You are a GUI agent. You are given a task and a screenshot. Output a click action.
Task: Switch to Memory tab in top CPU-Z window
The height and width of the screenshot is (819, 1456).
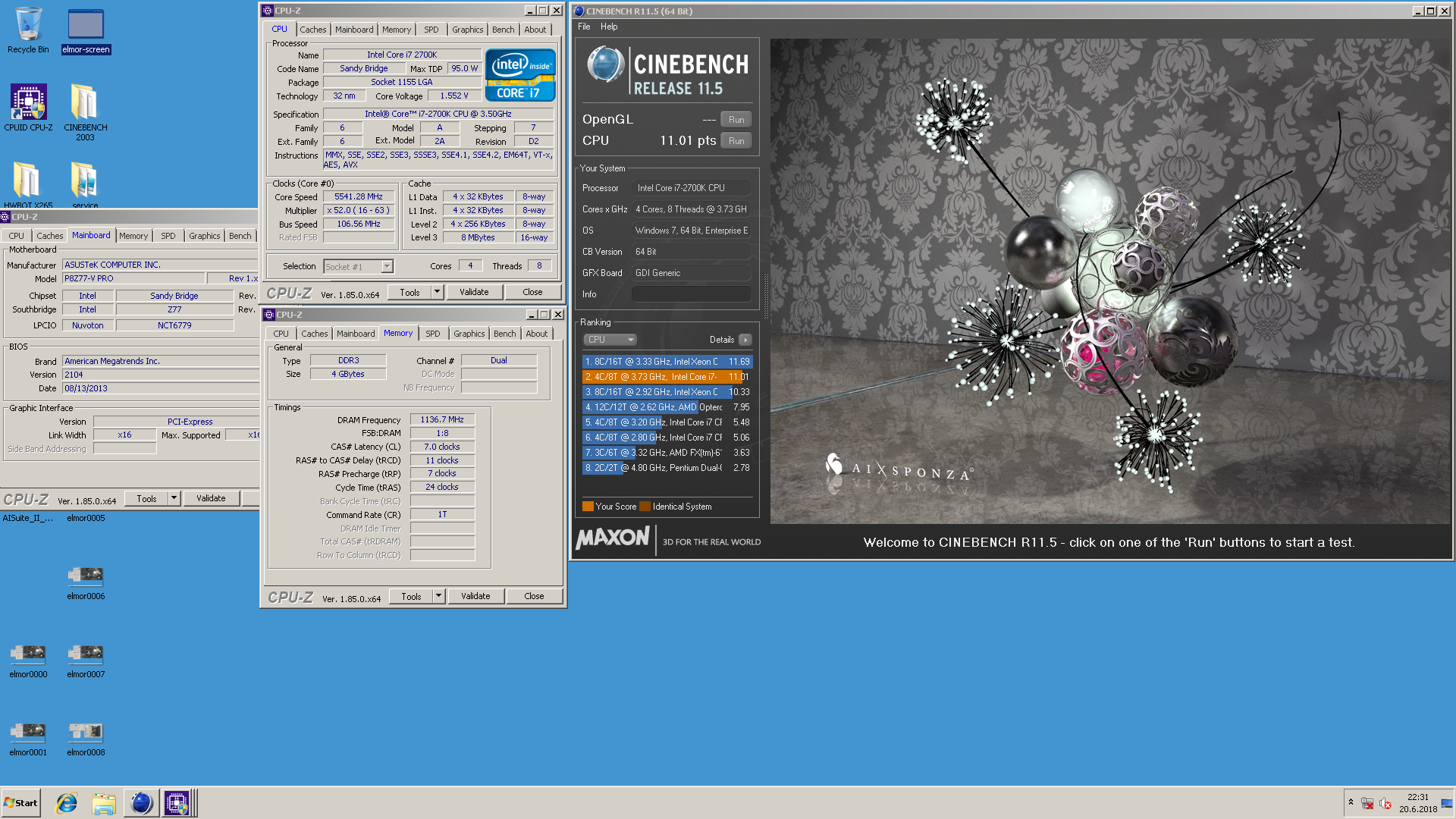point(397,30)
